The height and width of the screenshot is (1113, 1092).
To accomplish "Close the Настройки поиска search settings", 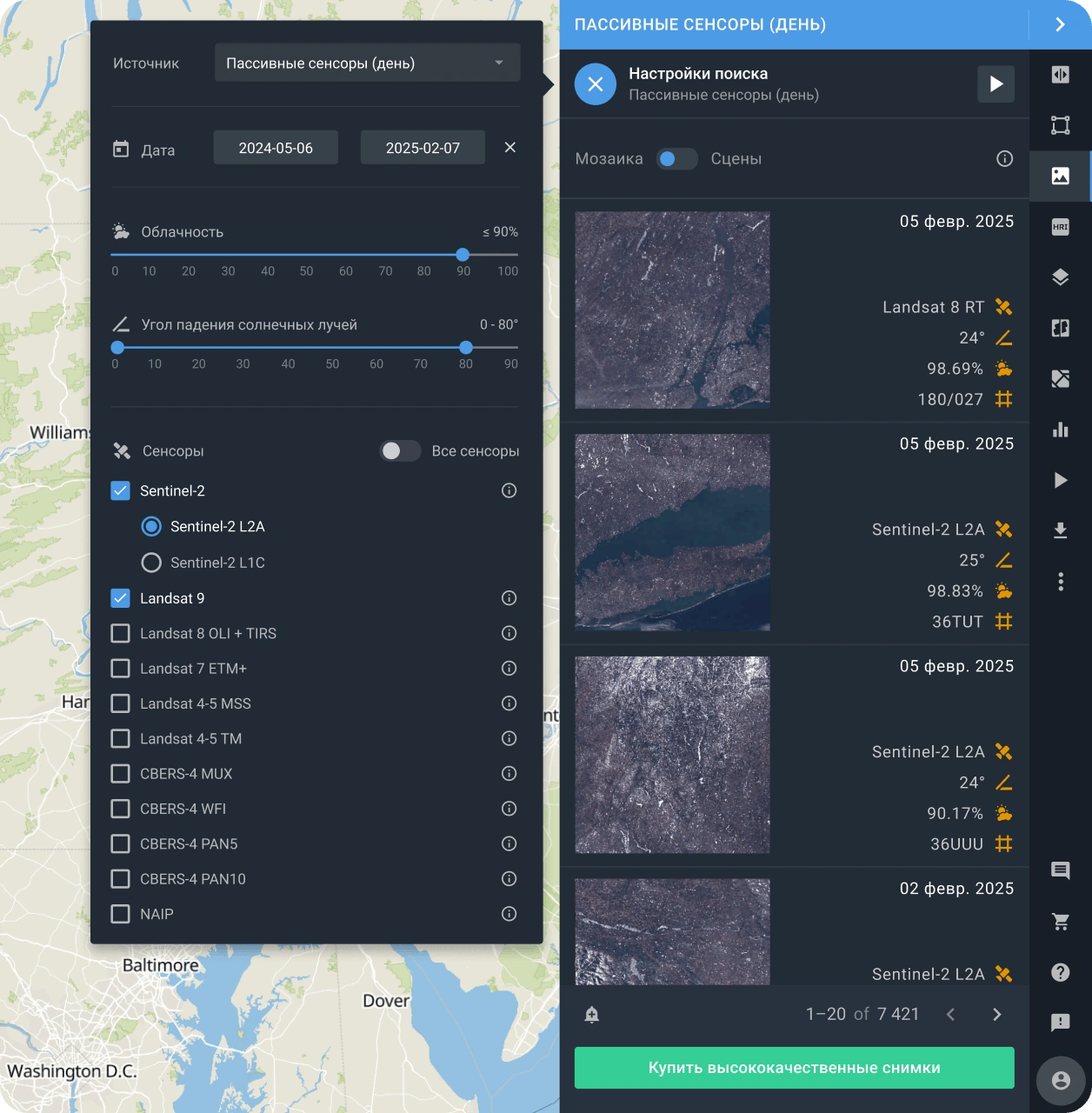I will (596, 84).
